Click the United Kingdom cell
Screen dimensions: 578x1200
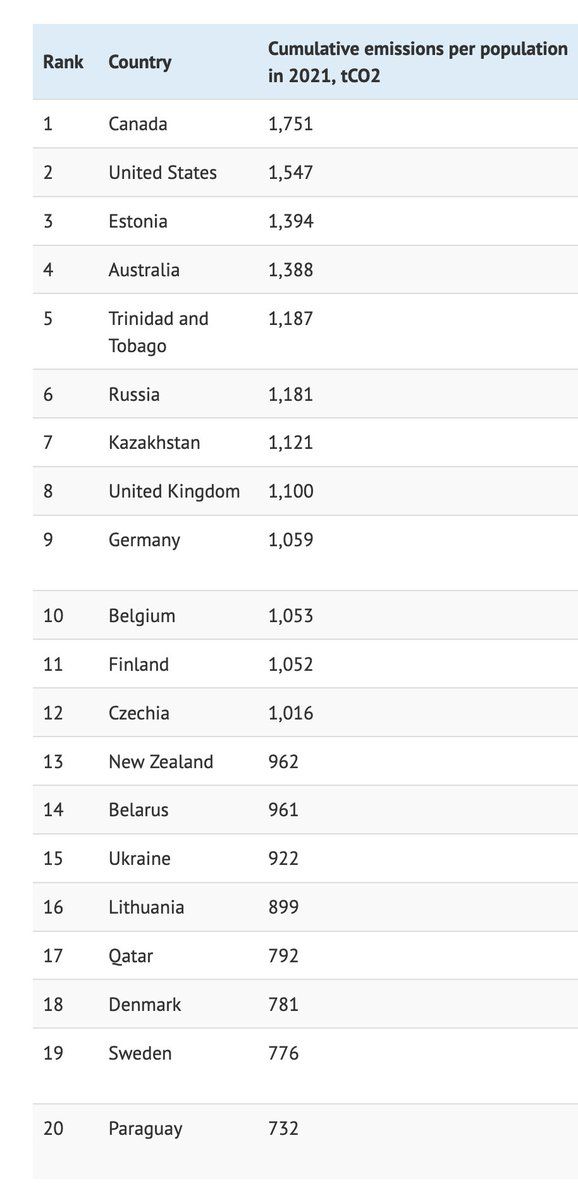pos(174,492)
